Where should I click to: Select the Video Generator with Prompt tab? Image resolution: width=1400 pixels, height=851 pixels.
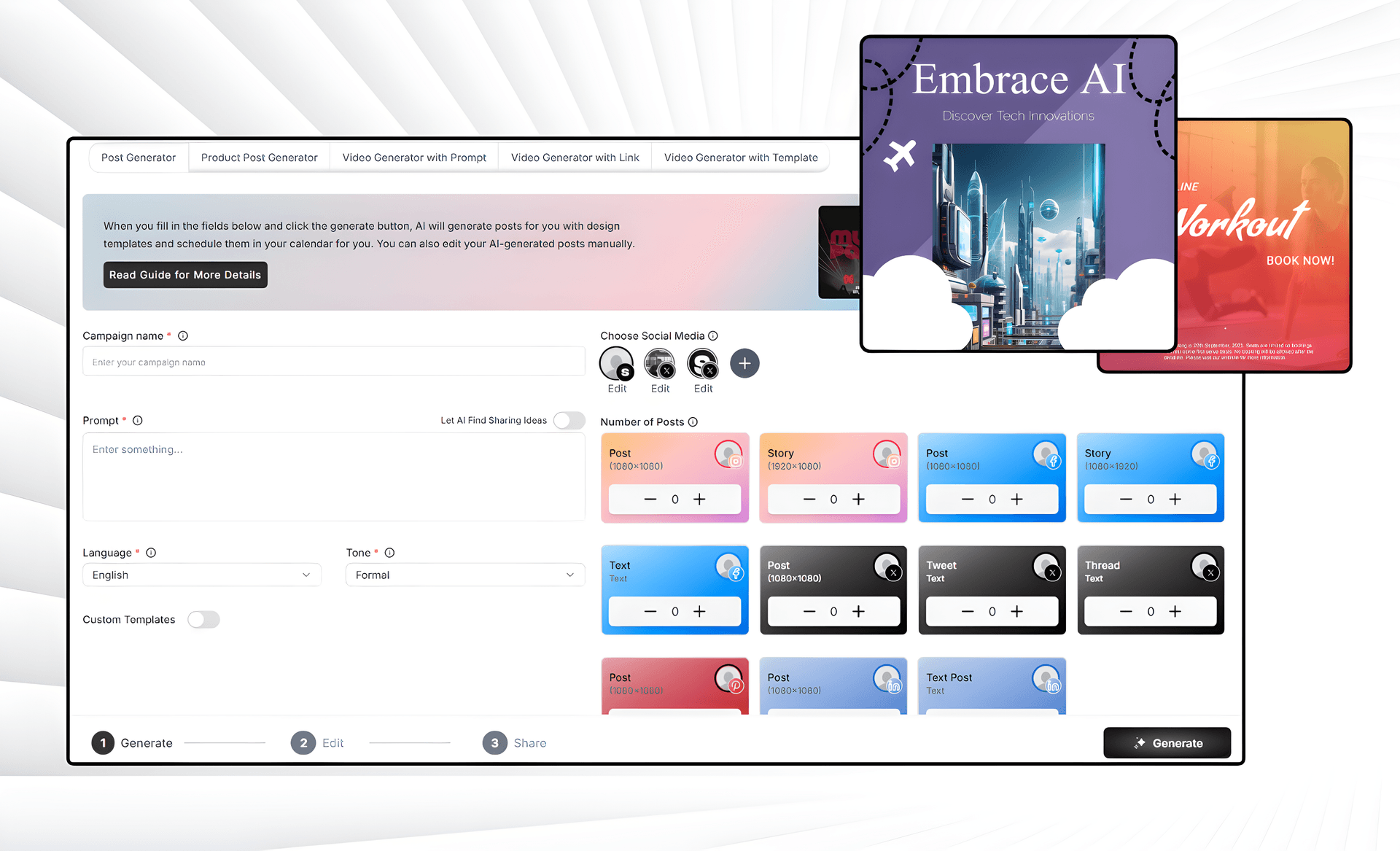412,157
